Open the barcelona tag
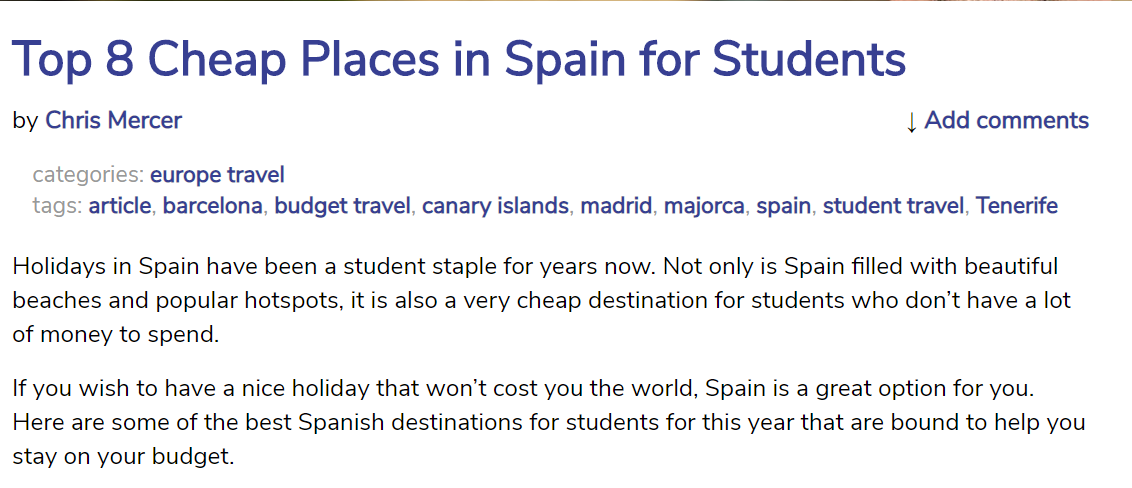Image resolution: width=1132 pixels, height=488 pixels. (213, 206)
